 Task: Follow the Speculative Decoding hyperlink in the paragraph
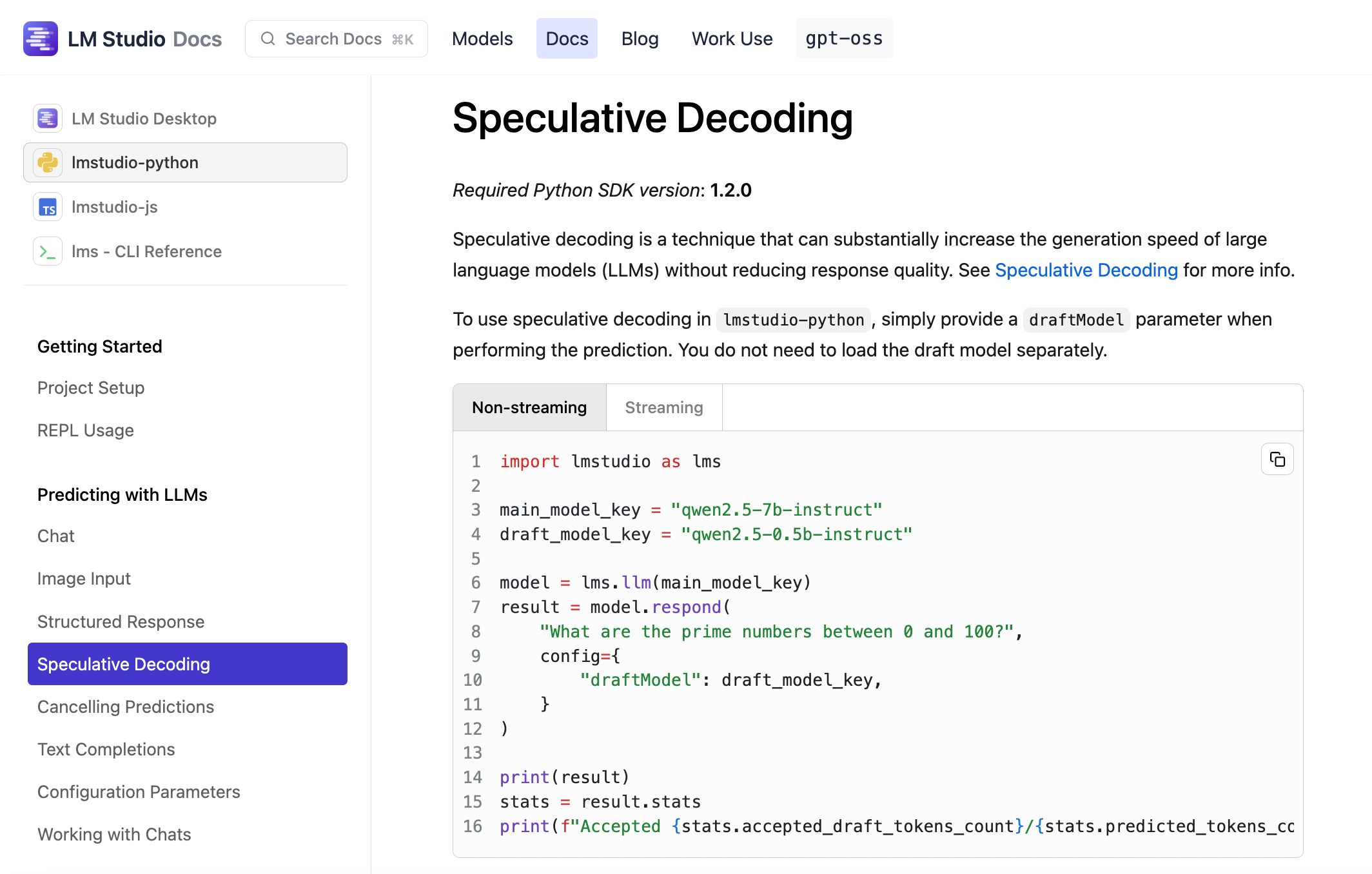point(1087,270)
